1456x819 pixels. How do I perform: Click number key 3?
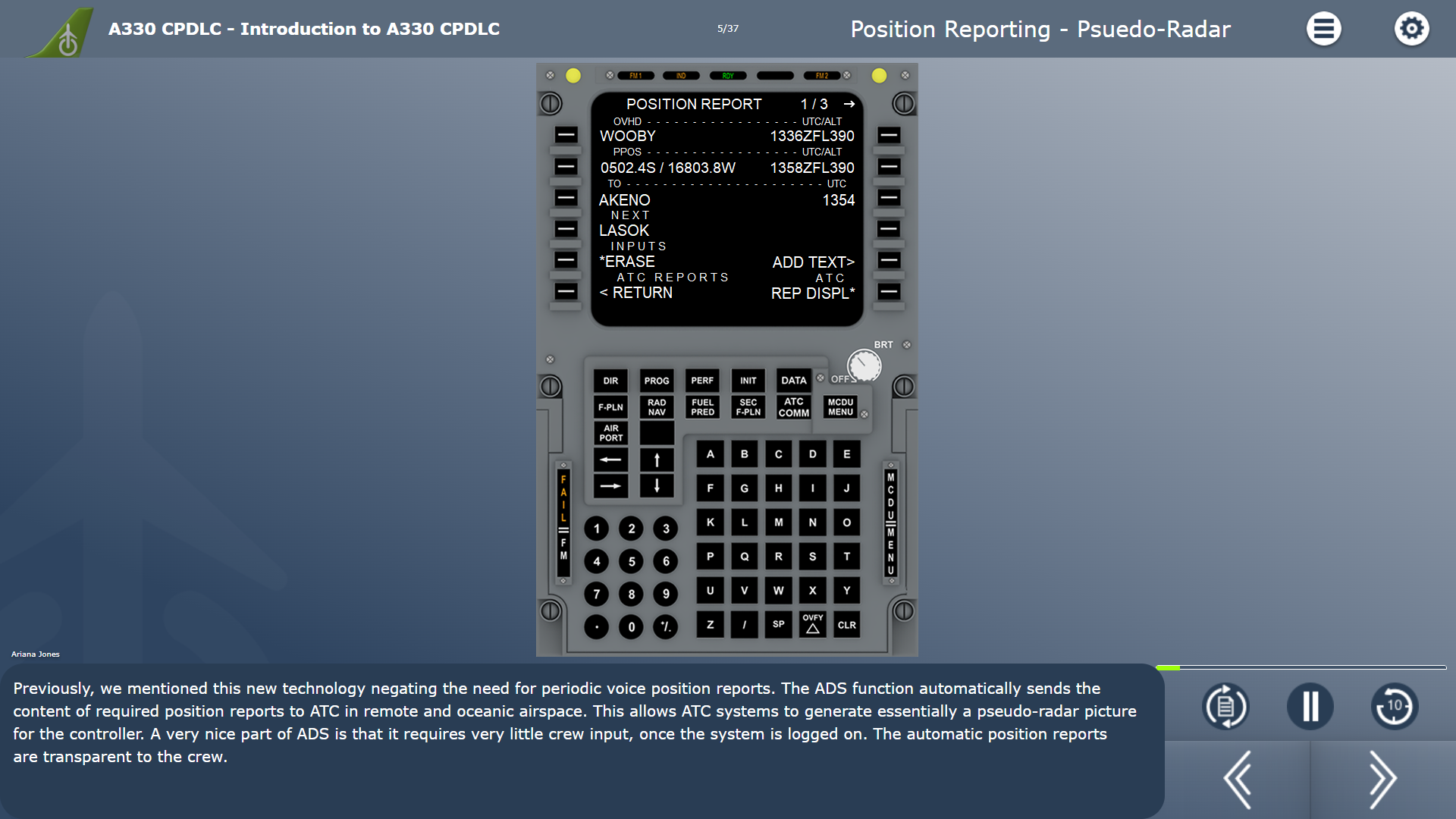click(x=665, y=529)
